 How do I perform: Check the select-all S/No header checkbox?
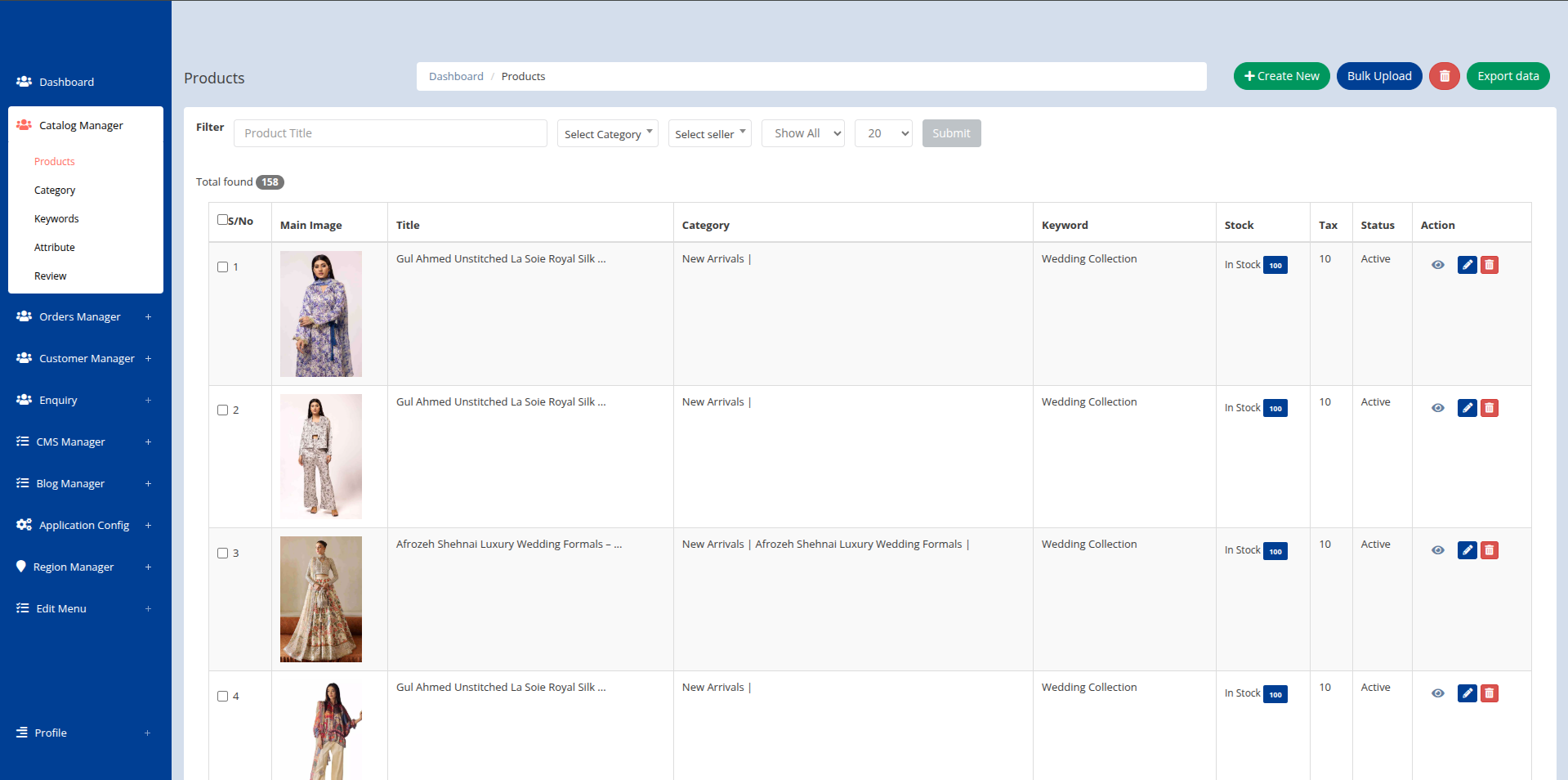coord(222,219)
